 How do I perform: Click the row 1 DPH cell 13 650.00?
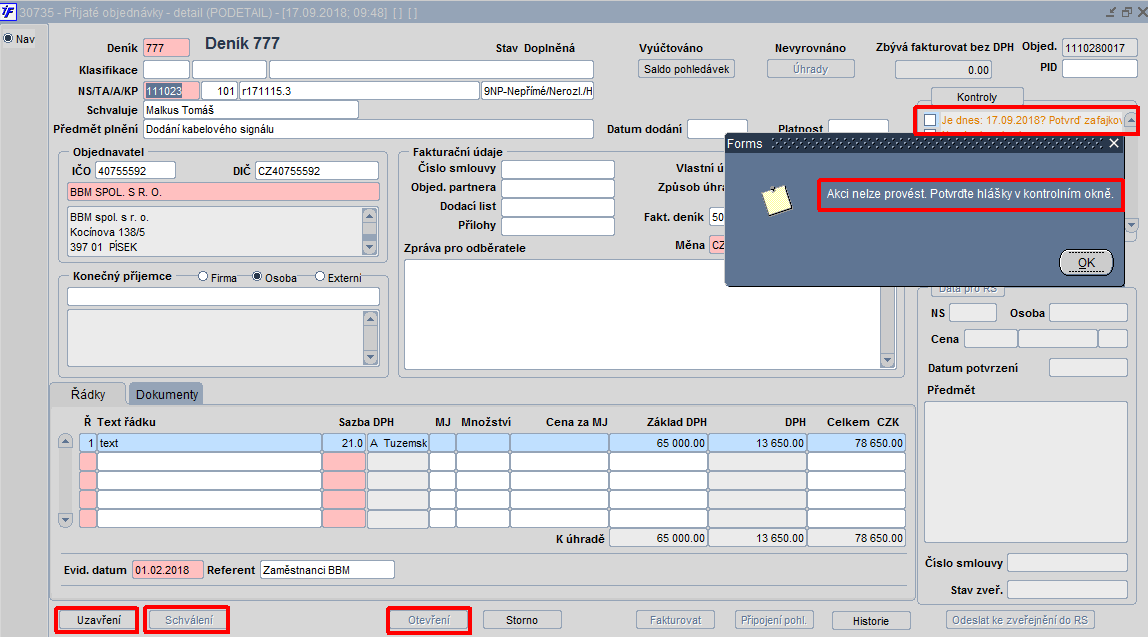pyautogui.click(x=757, y=443)
